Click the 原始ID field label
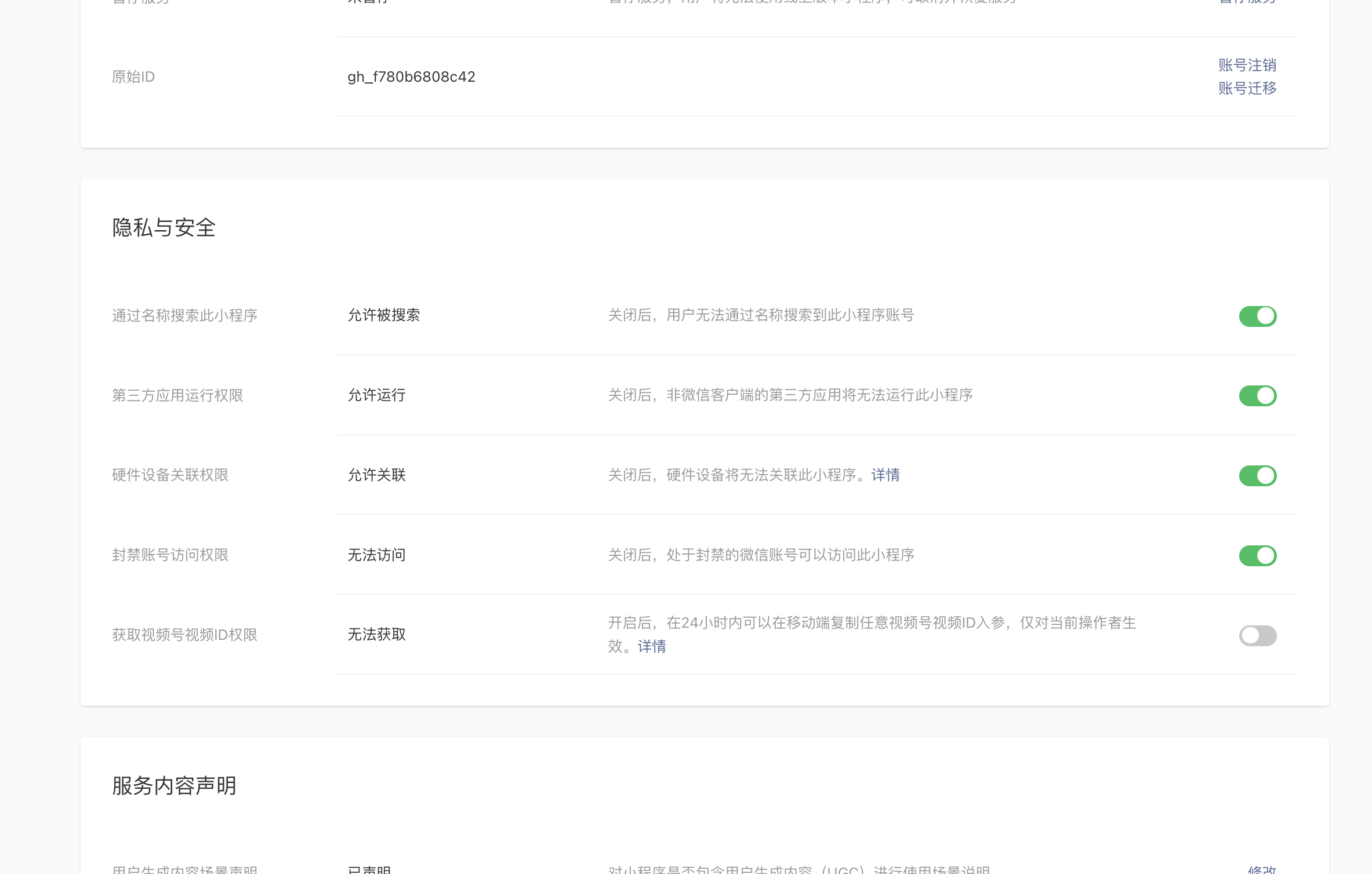Screen dimensions: 1372x874 coord(133,77)
